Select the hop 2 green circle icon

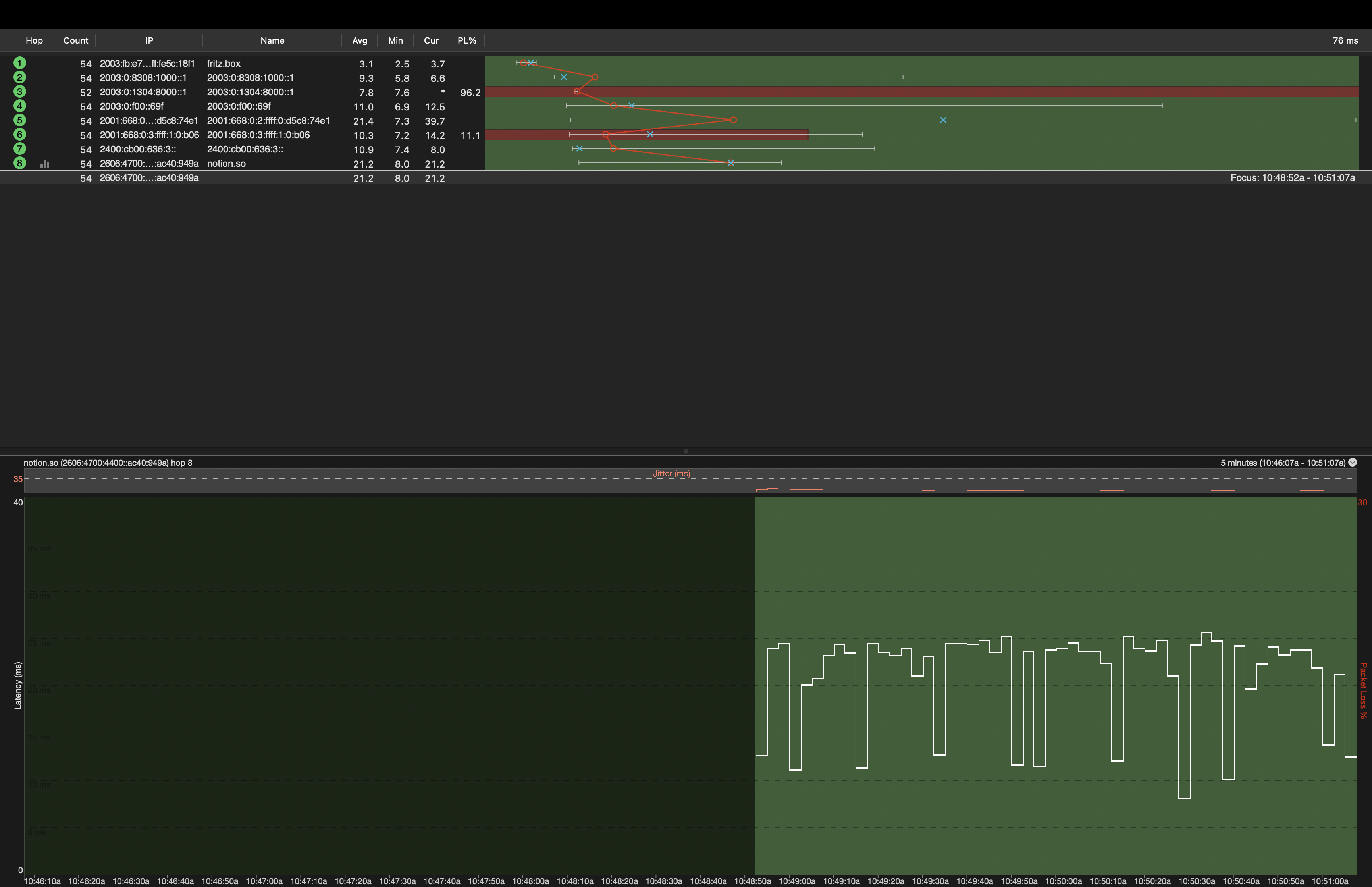tap(19, 77)
